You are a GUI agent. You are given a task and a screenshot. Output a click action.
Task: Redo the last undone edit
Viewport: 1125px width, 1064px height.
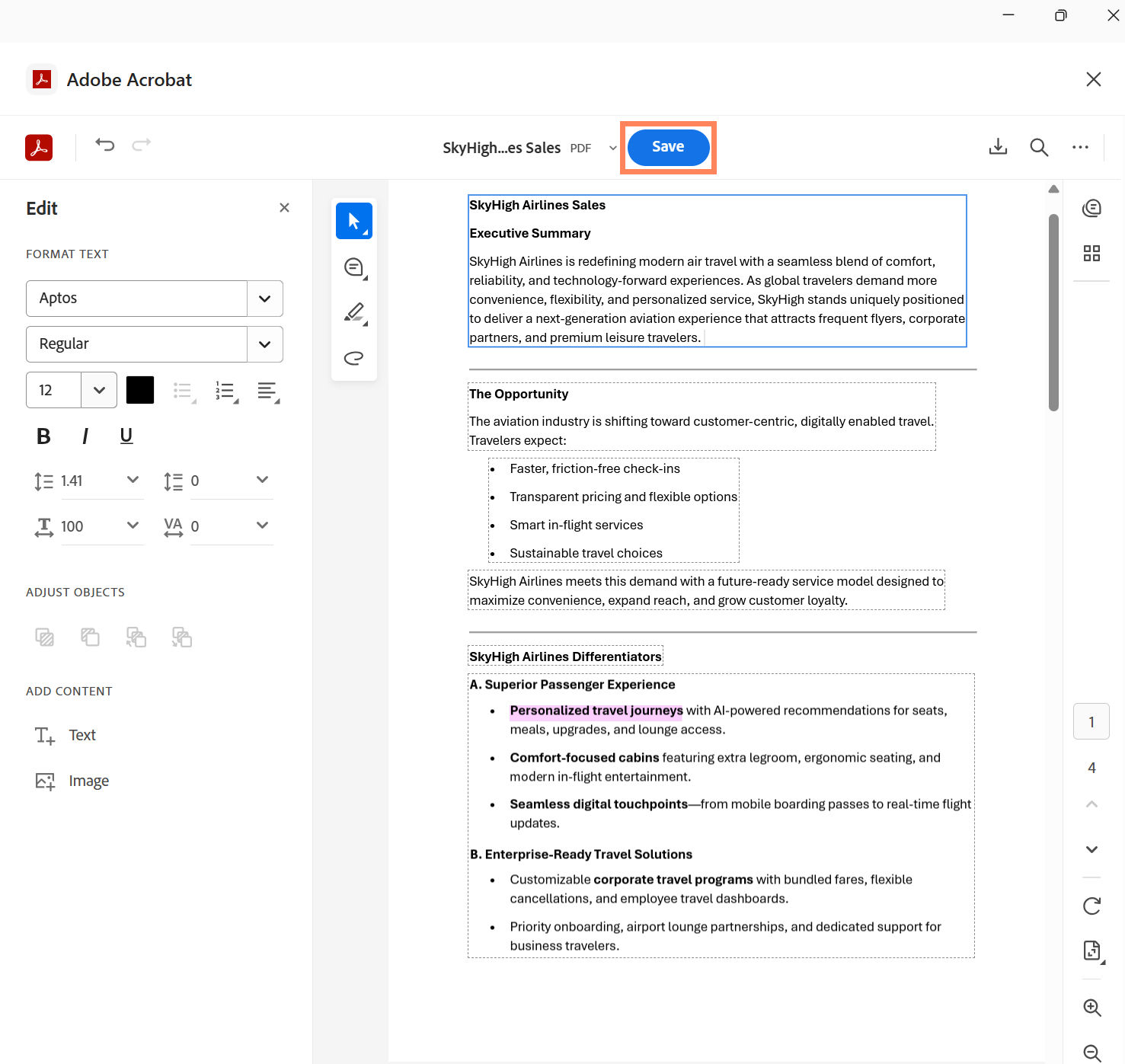142,145
